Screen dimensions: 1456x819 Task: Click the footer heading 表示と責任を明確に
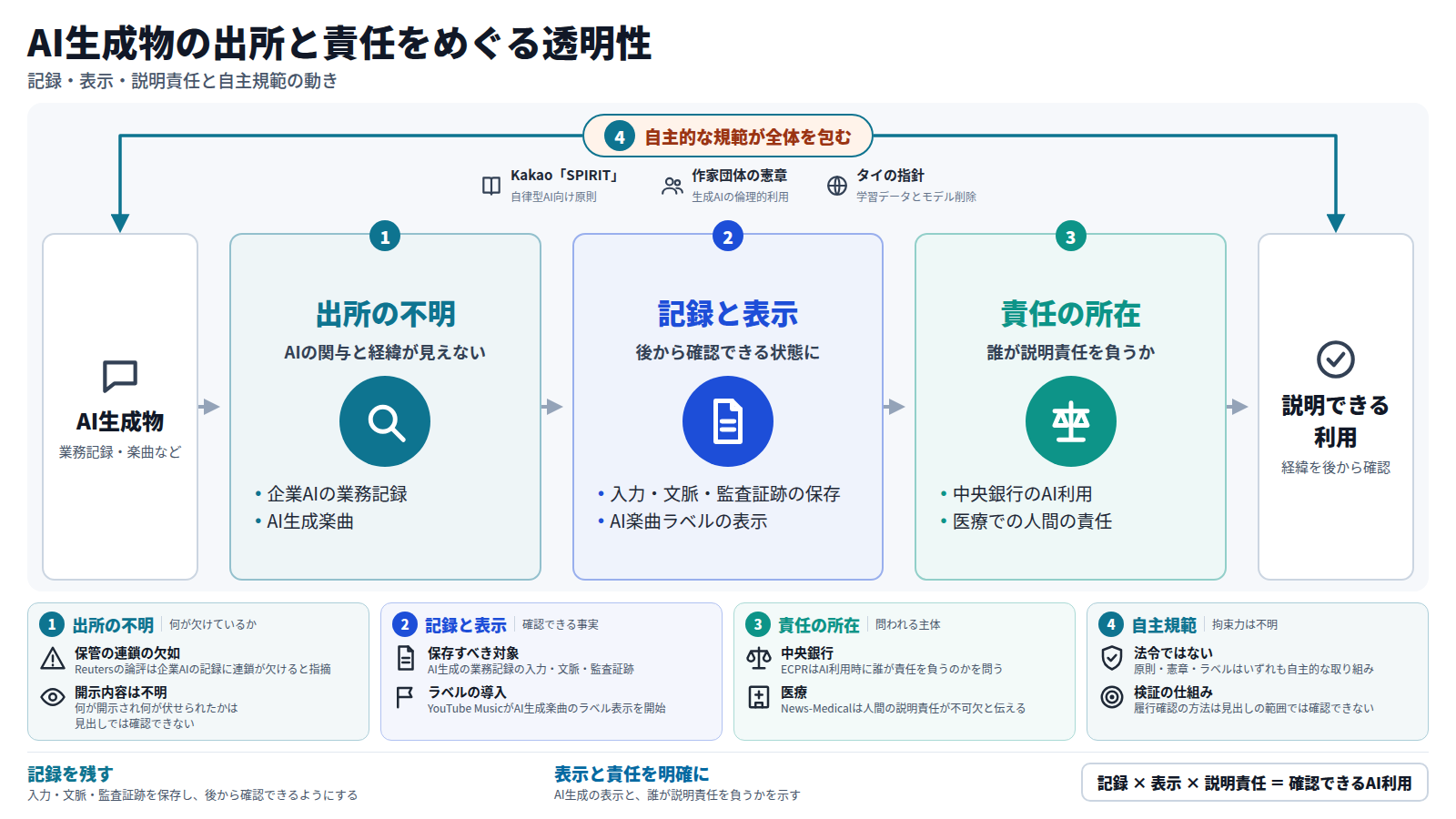pyautogui.click(x=632, y=773)
